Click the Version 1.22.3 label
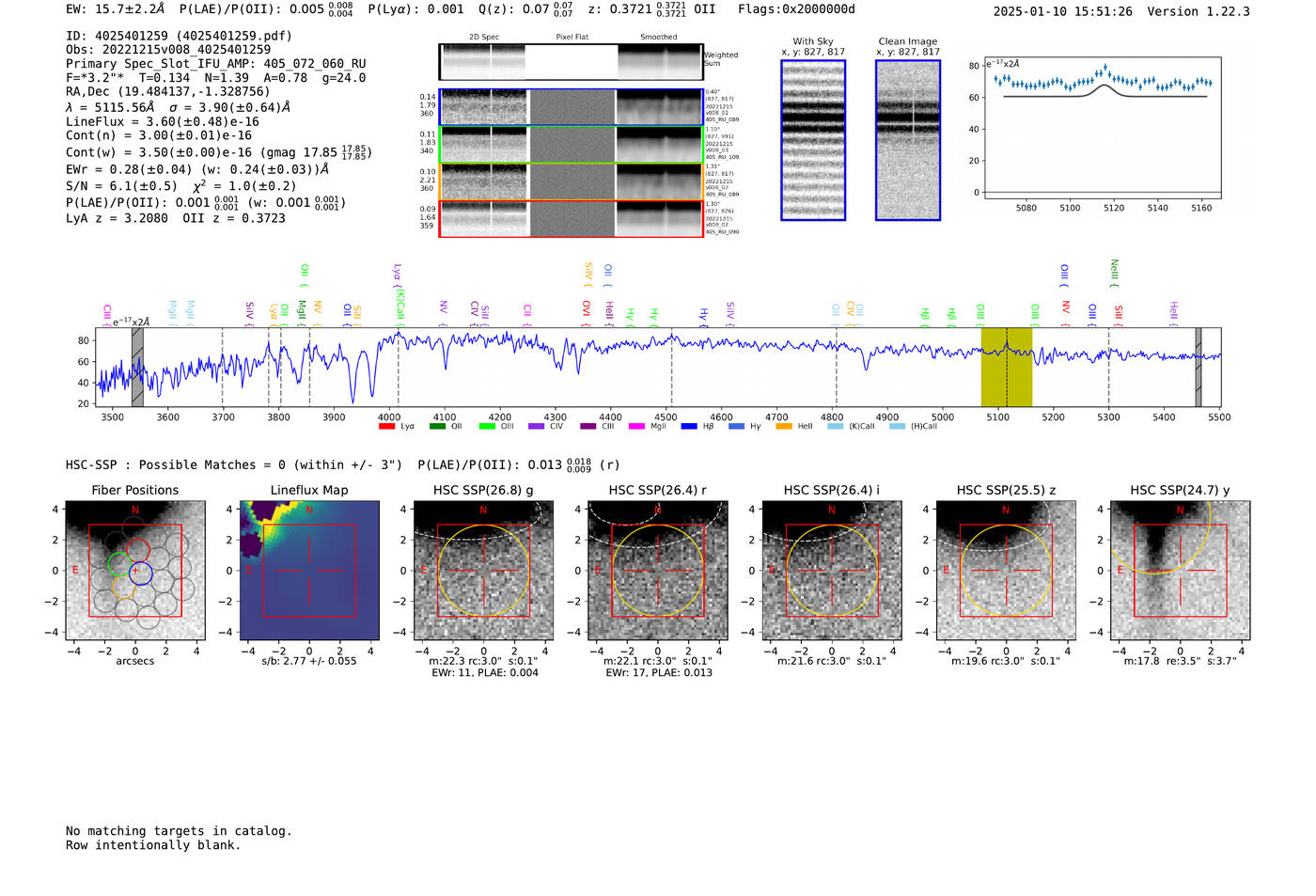 [x=1198, y=11]
